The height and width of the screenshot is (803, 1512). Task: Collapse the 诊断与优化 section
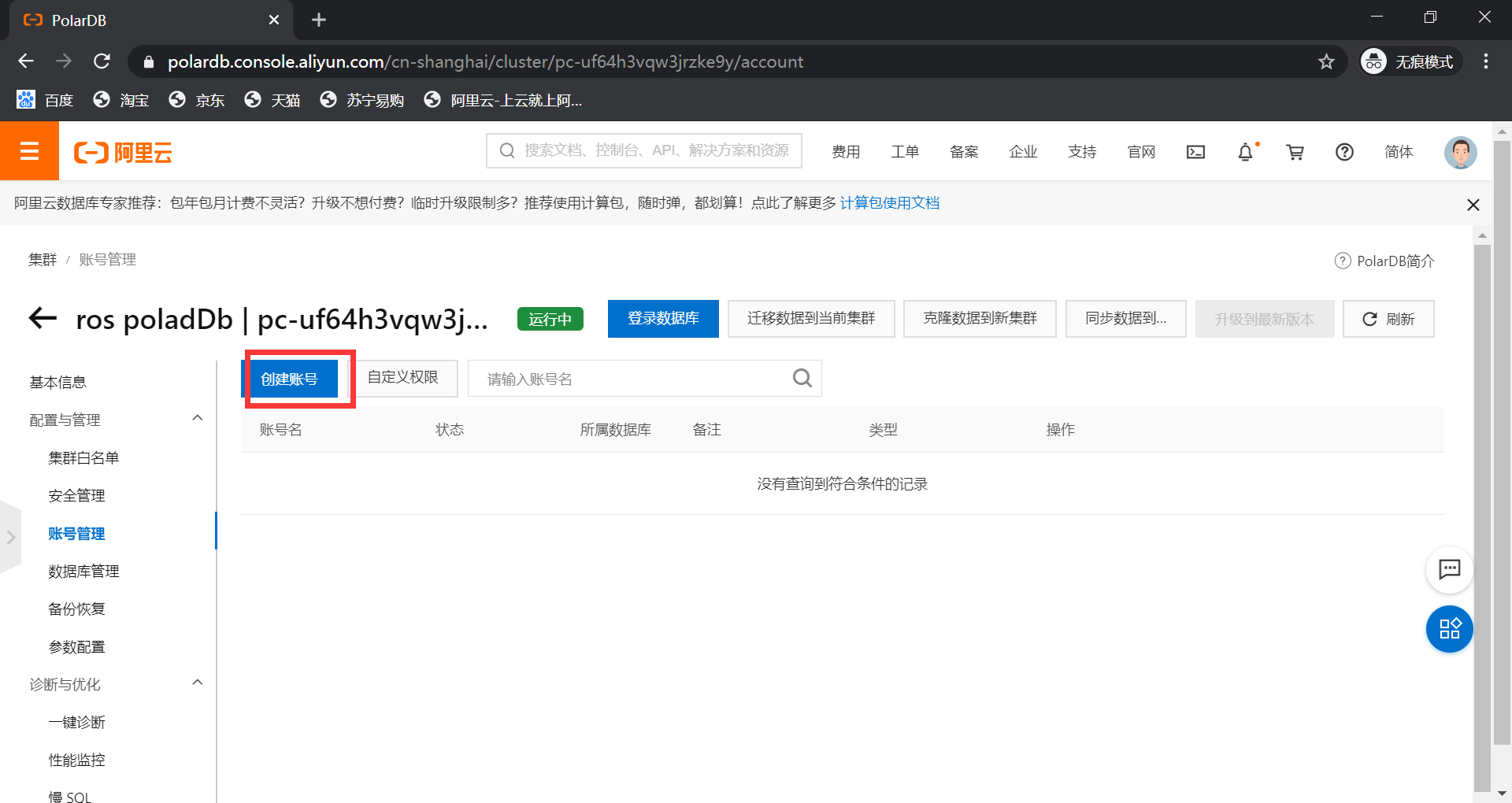point(198,683)
